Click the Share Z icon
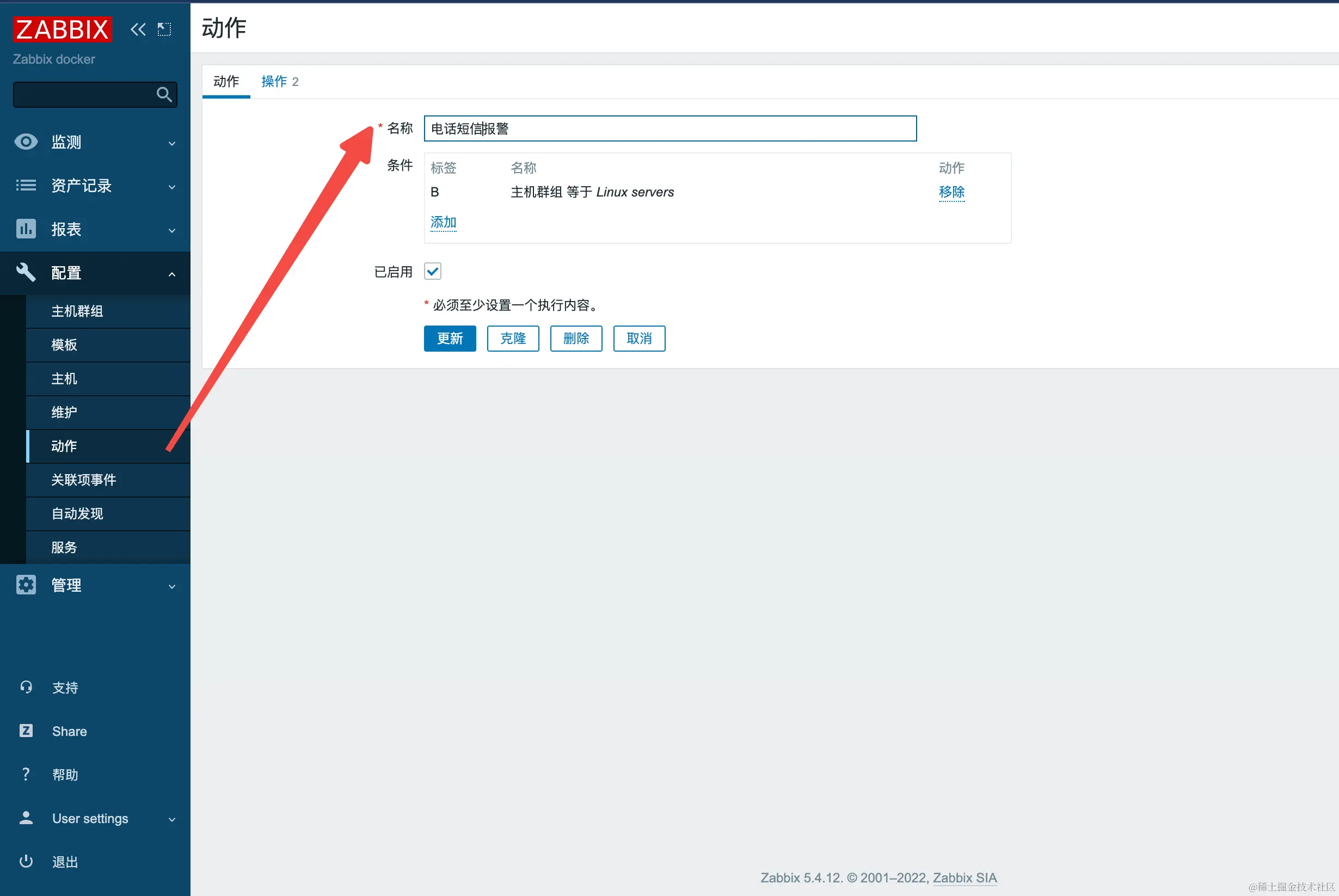1339x896 pixels. [x=26, y=731]
